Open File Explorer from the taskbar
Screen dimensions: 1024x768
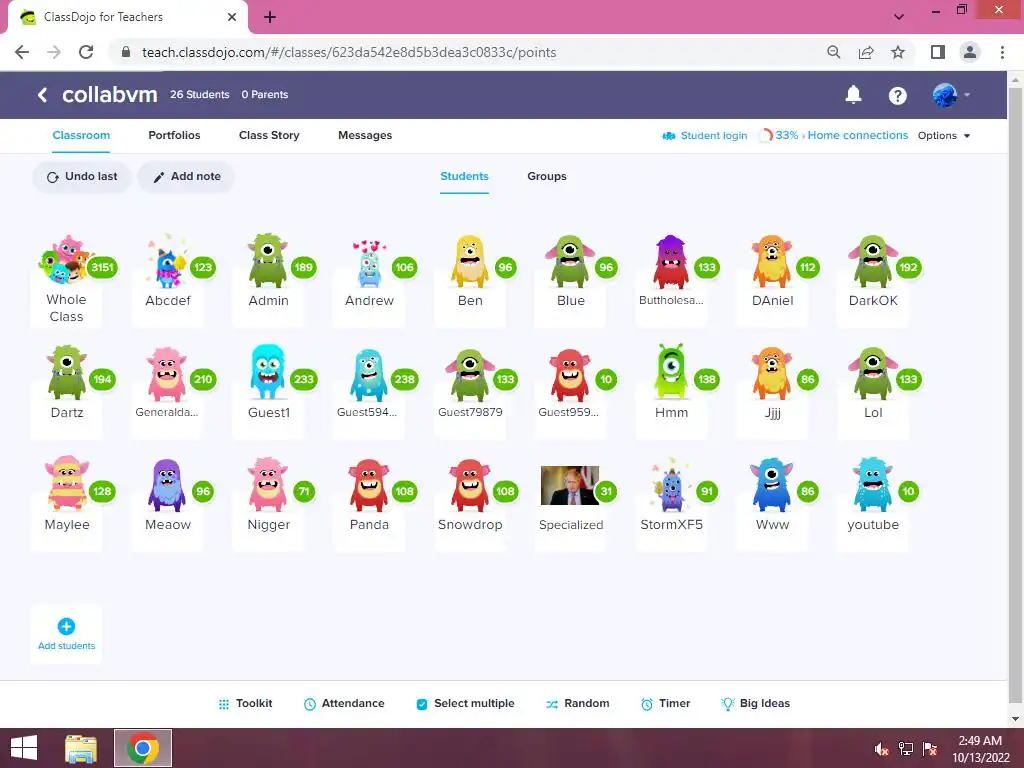pyautogui.click(x=81, y=748)
